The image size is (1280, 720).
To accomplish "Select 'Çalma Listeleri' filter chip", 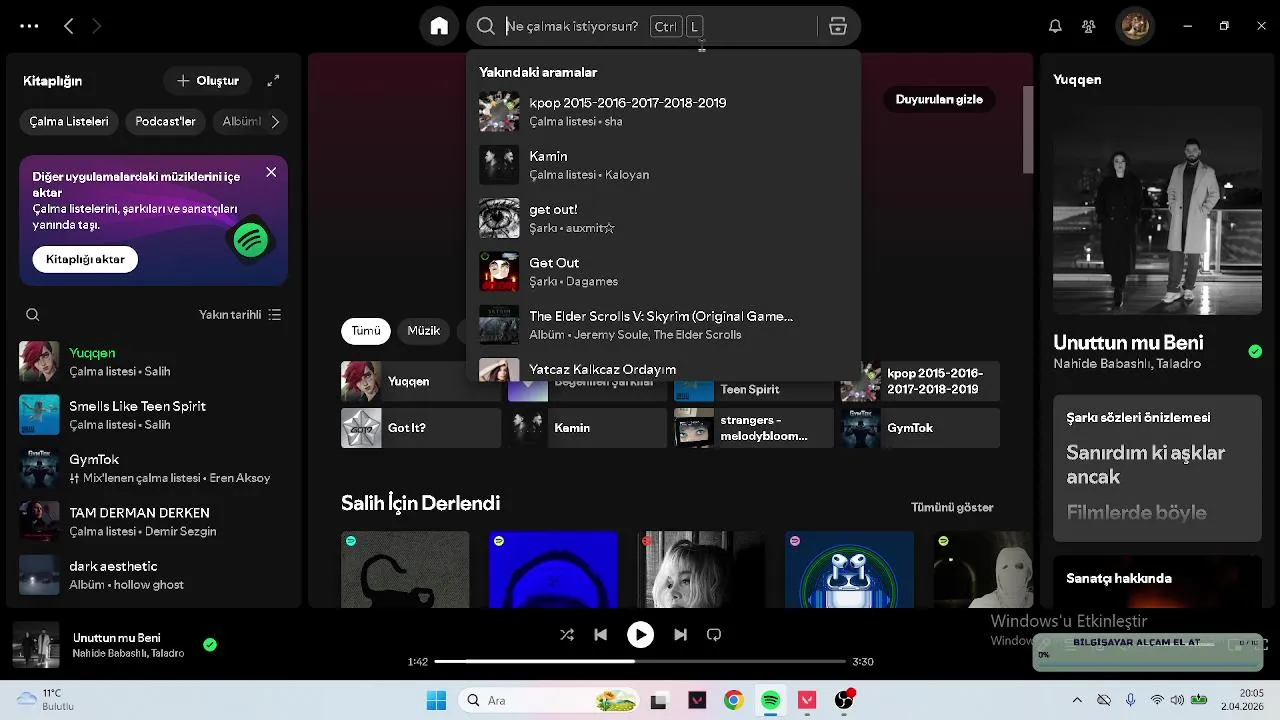I will point(69,121).
